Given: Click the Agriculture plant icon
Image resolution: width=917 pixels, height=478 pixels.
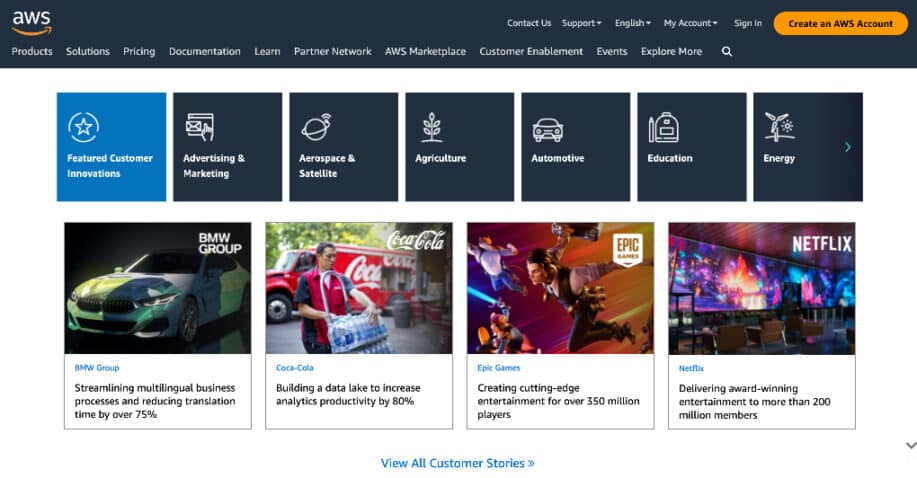Looking at the screenshot, I should [x=432, y=127].
